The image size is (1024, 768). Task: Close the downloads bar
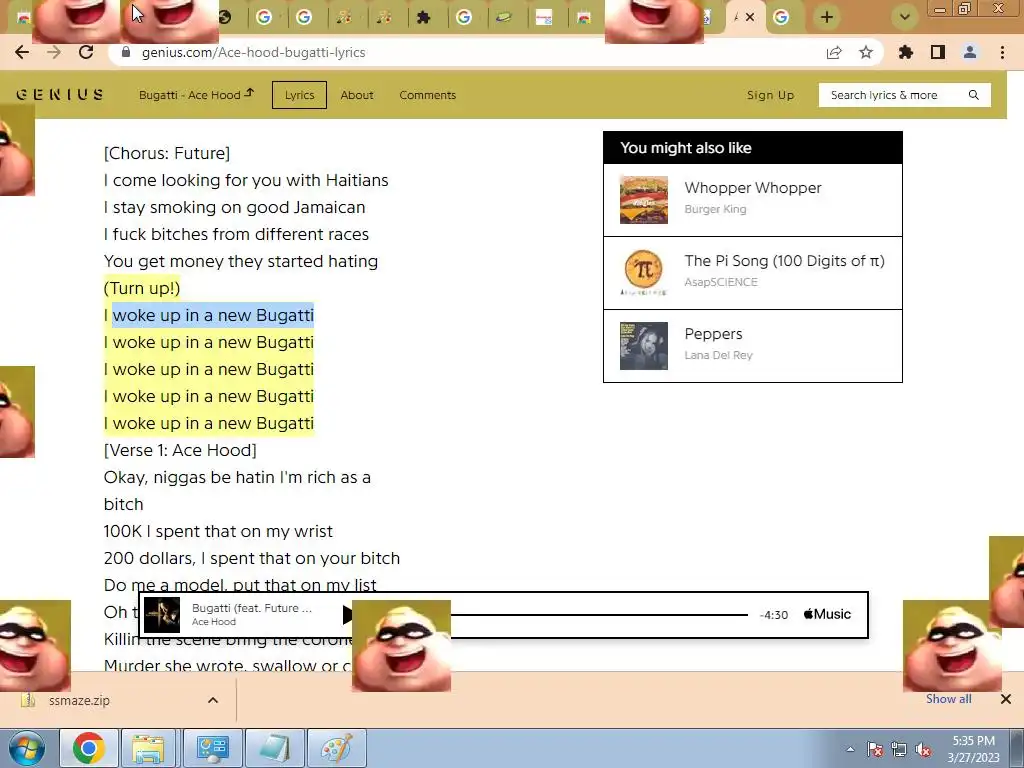tap(1006, 699)
